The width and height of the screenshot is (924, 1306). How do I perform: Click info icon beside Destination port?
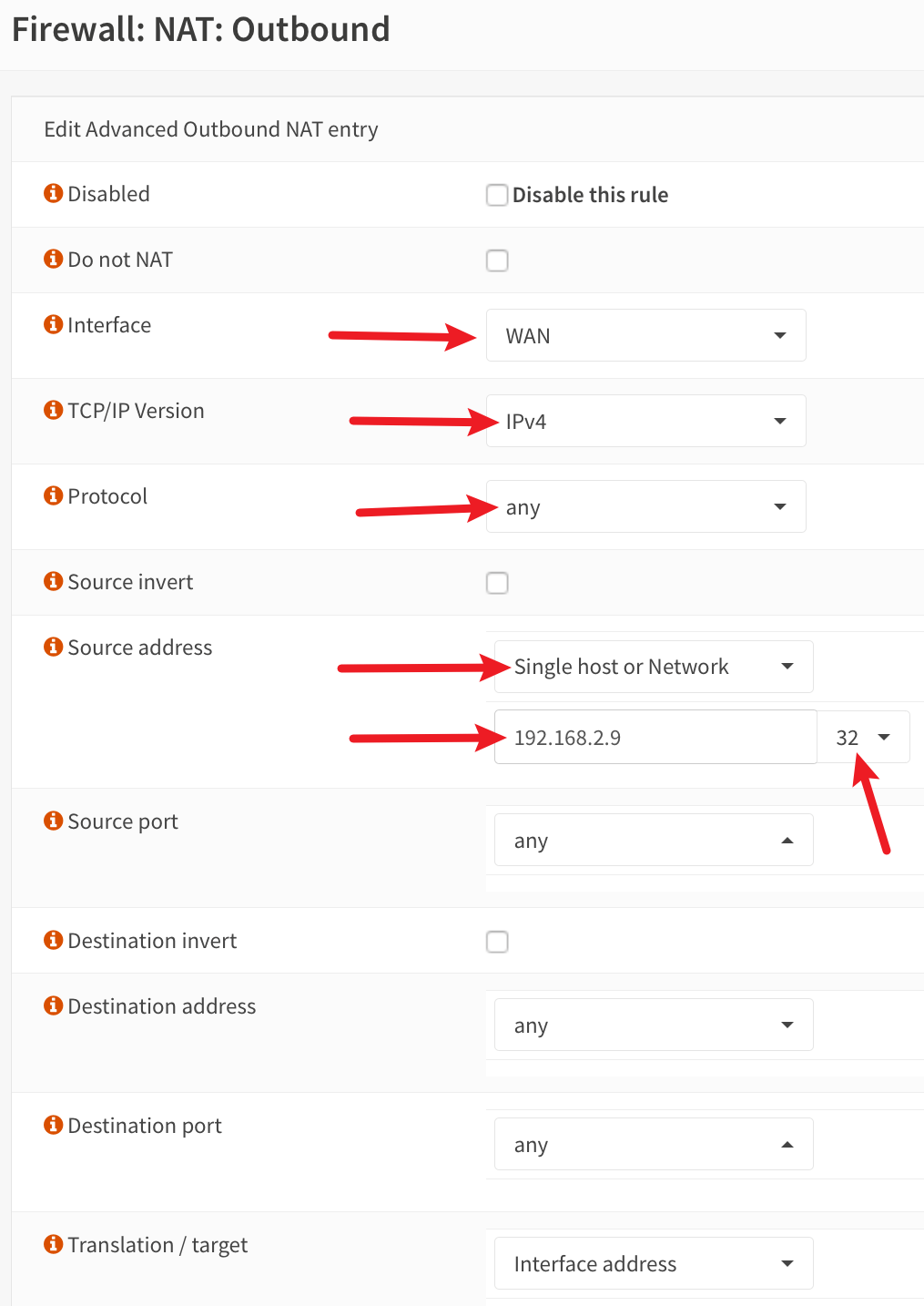pyautogui.click(x=54, y=1125)
